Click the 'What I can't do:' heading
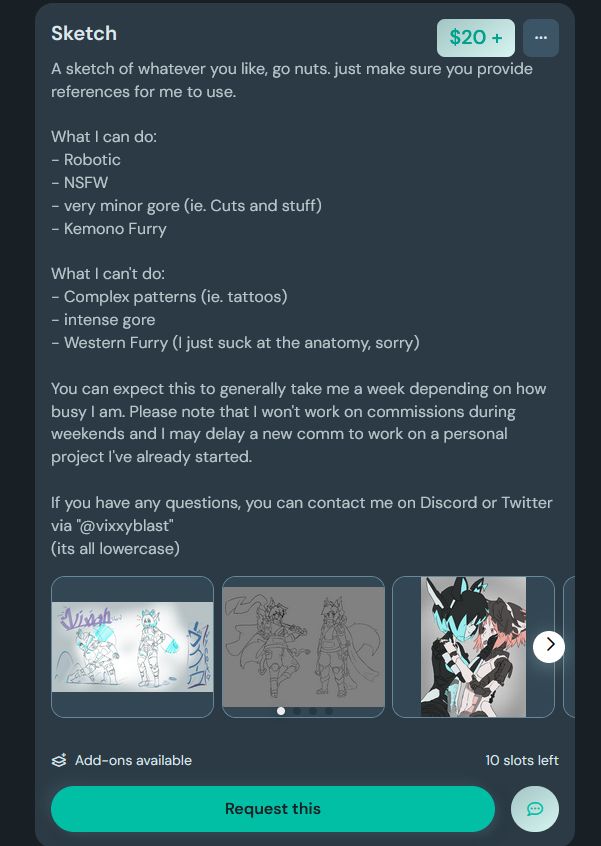 [108, 274]
